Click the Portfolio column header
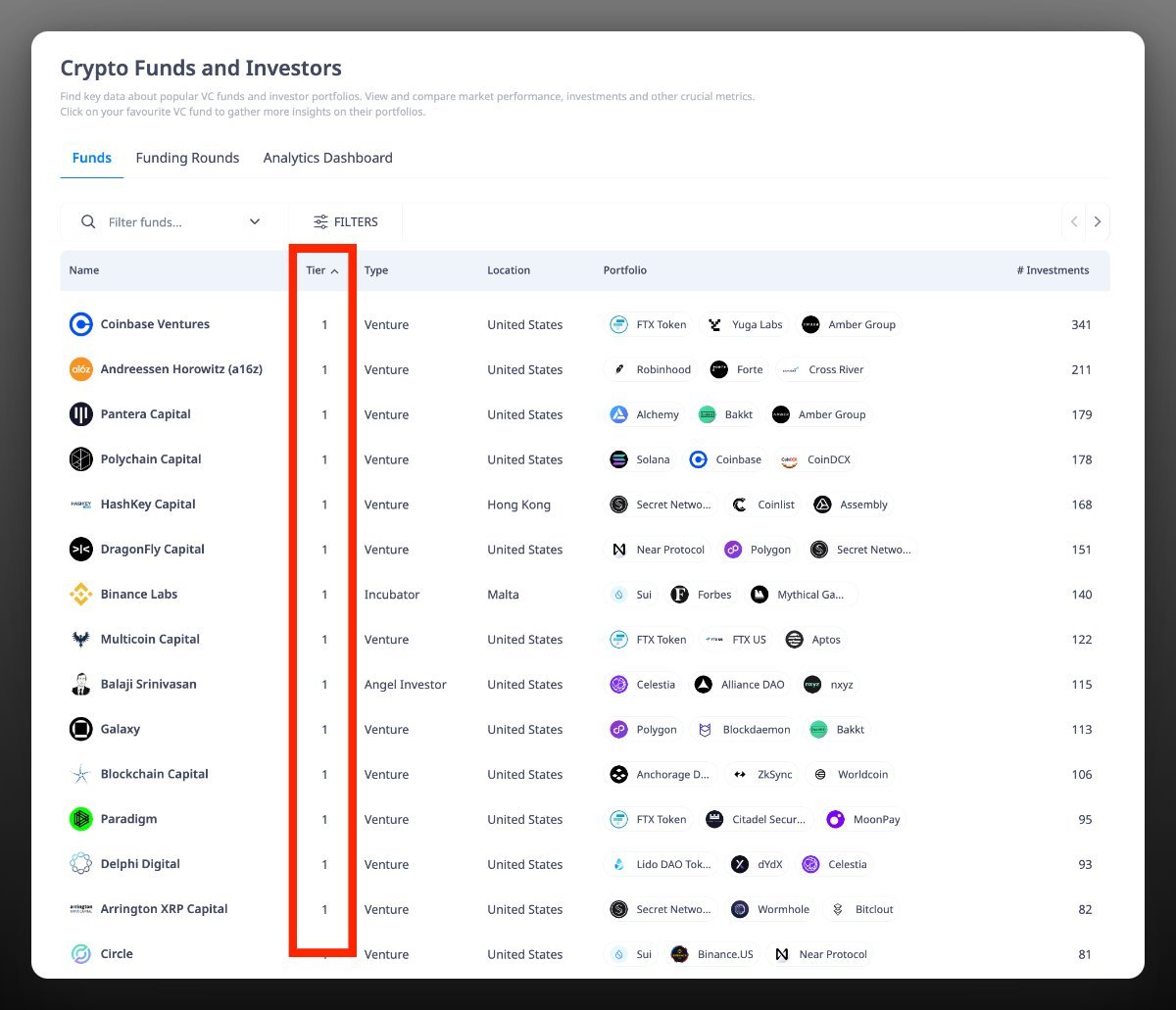 [x=625, y=270]
